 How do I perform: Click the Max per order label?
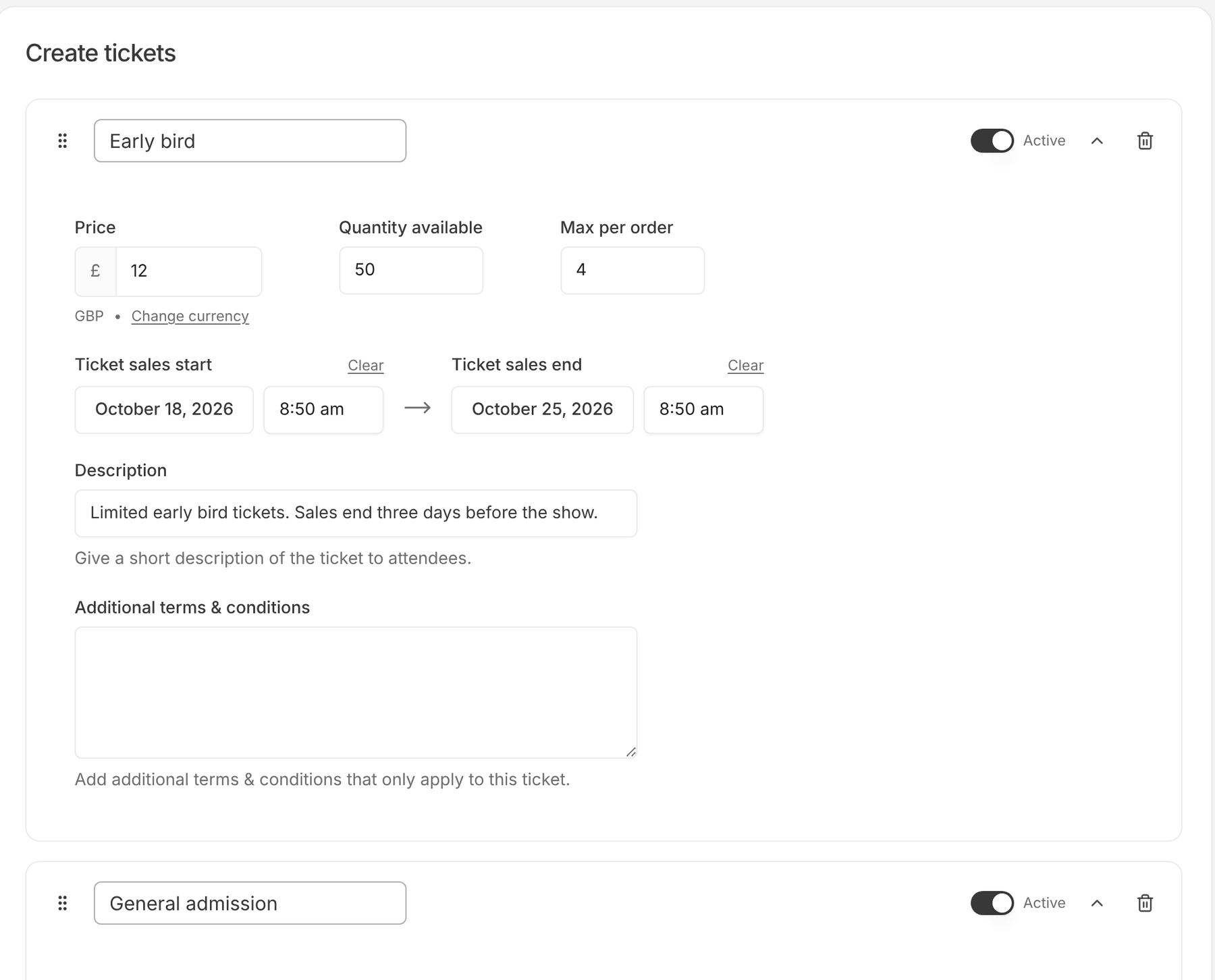[616, 227]
